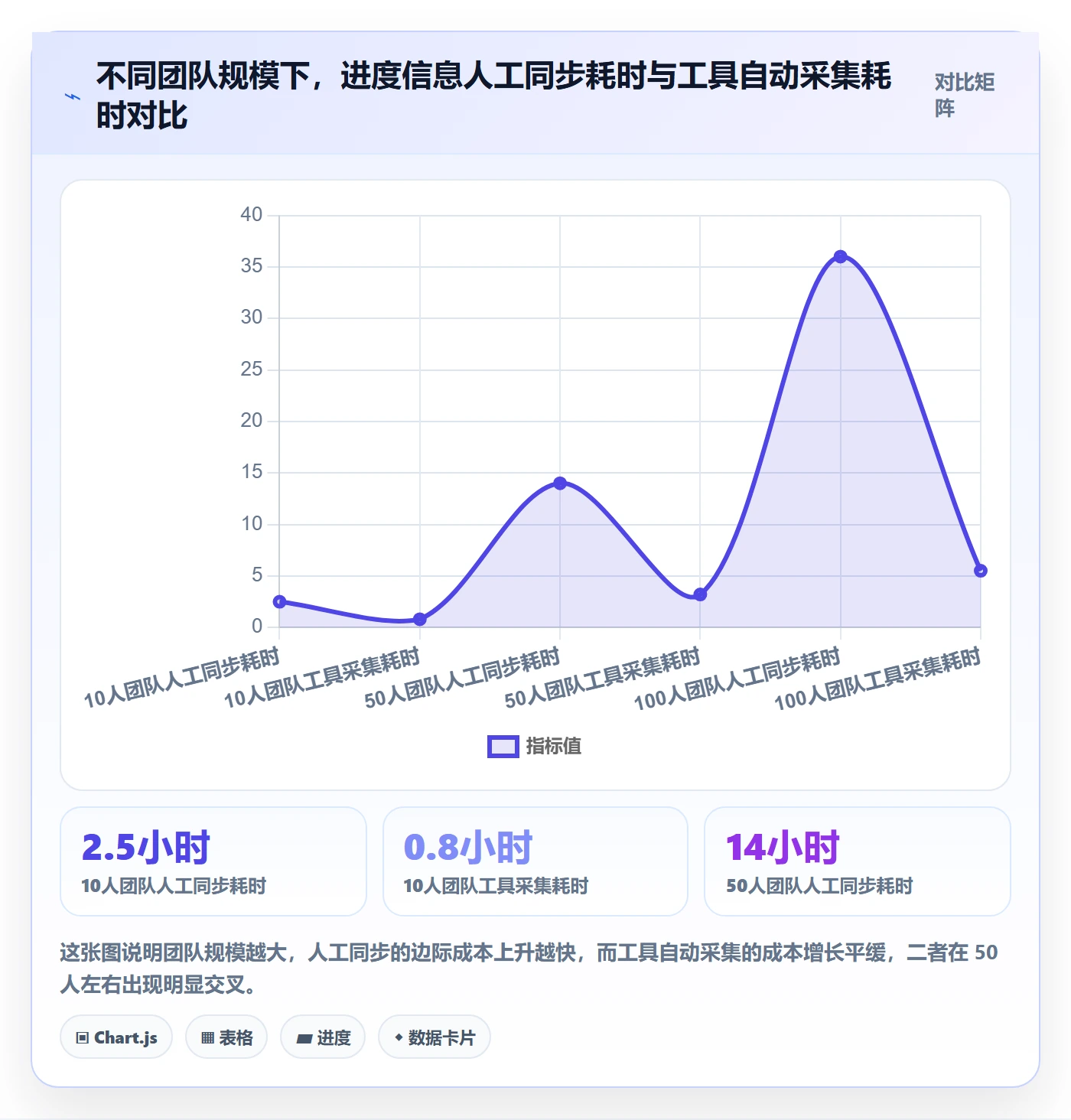This screenshot has width=1071, height=1120.
Task: Click the 50人团队工具采集耗时 axis label
Action: pyautogui.click(x=602, y=678)
